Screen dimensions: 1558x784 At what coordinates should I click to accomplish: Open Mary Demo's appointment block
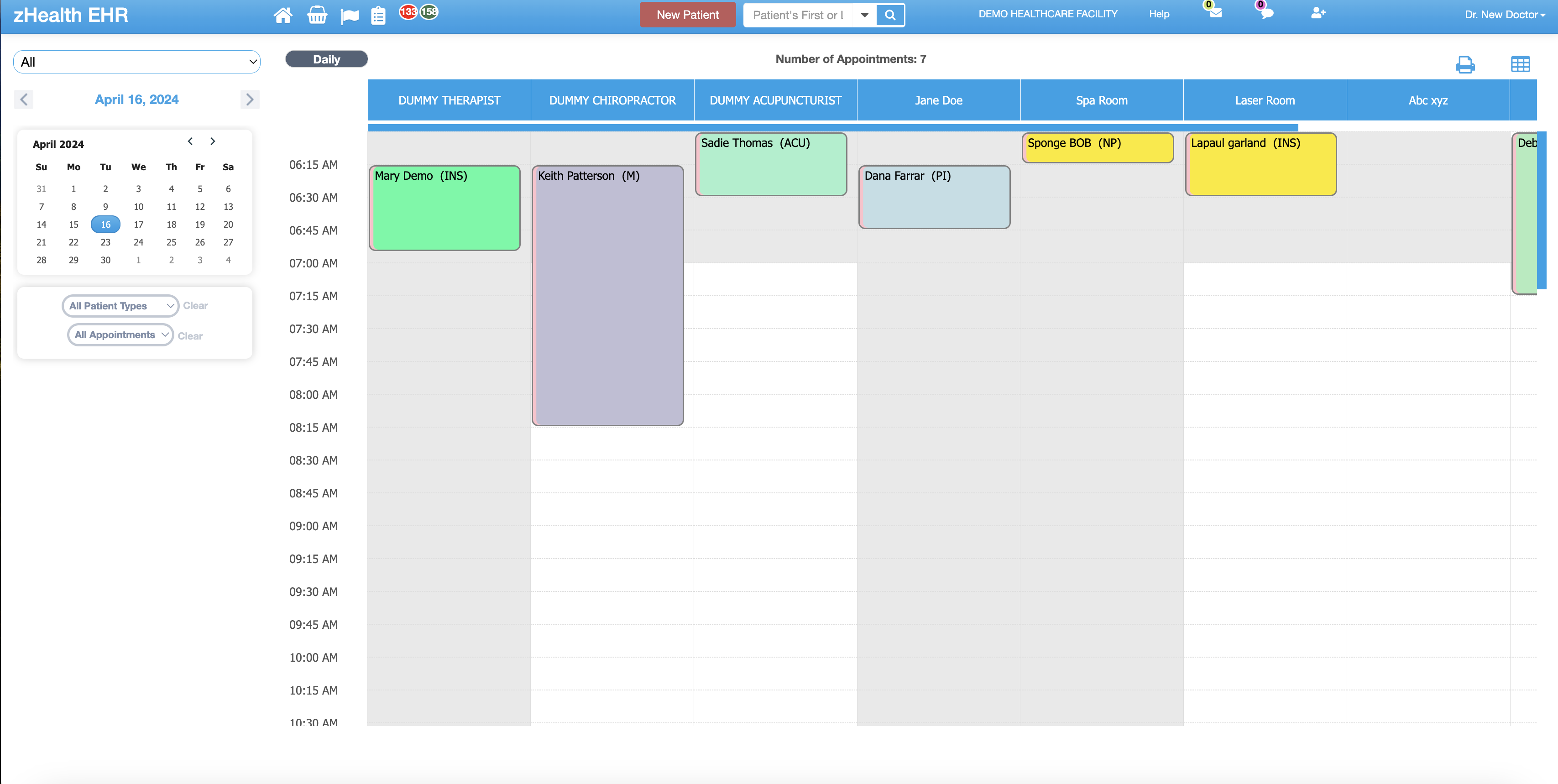[444, 209]
